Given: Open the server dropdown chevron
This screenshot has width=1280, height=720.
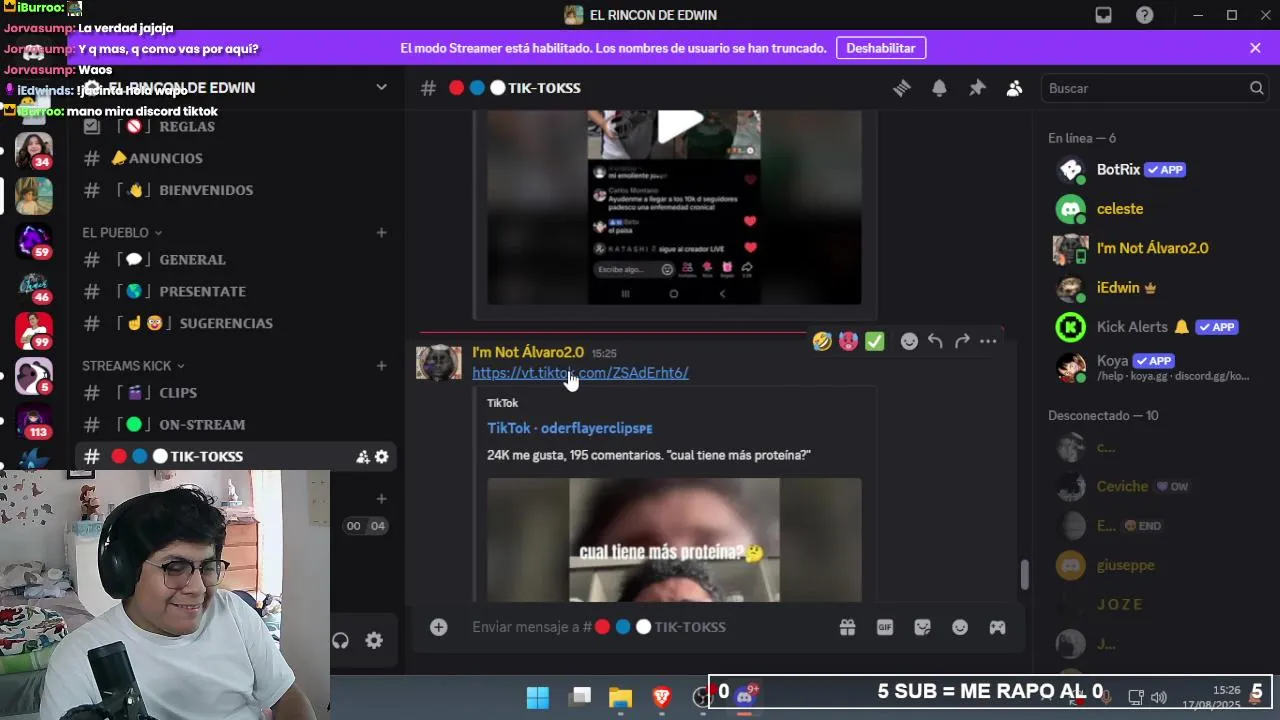Looking at the screenshot, I should pyautogui.click(x=381, y=88).
